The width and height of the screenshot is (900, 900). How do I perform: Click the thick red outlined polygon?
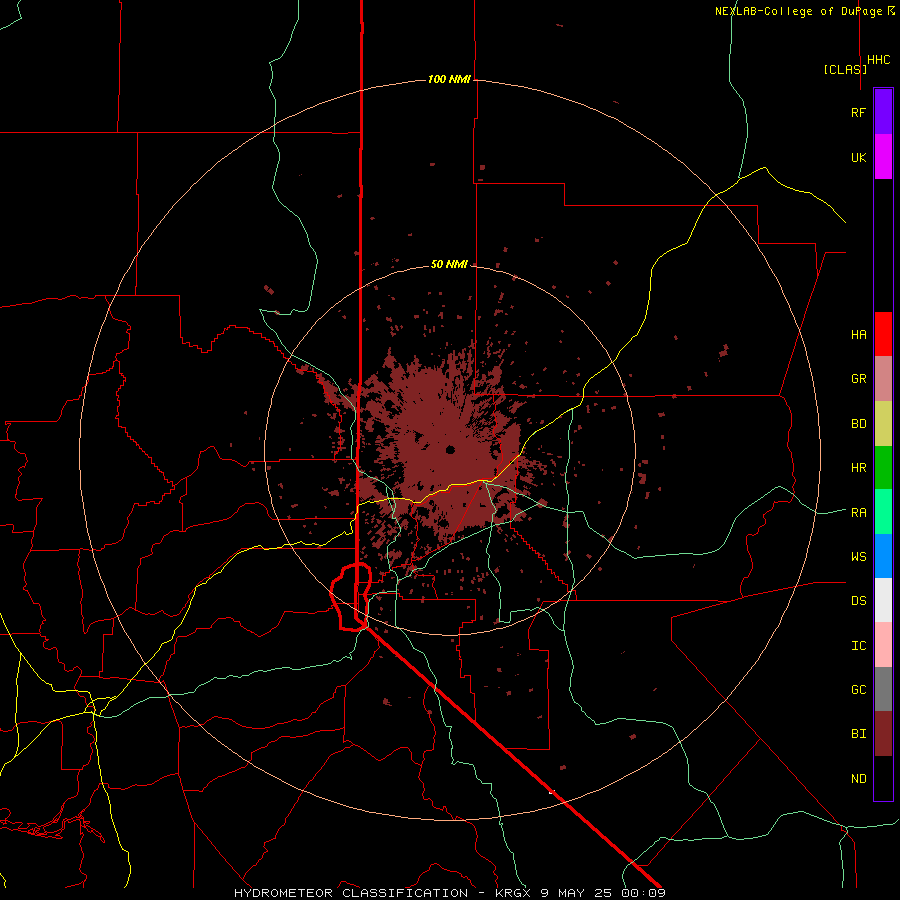click(351, 597)
